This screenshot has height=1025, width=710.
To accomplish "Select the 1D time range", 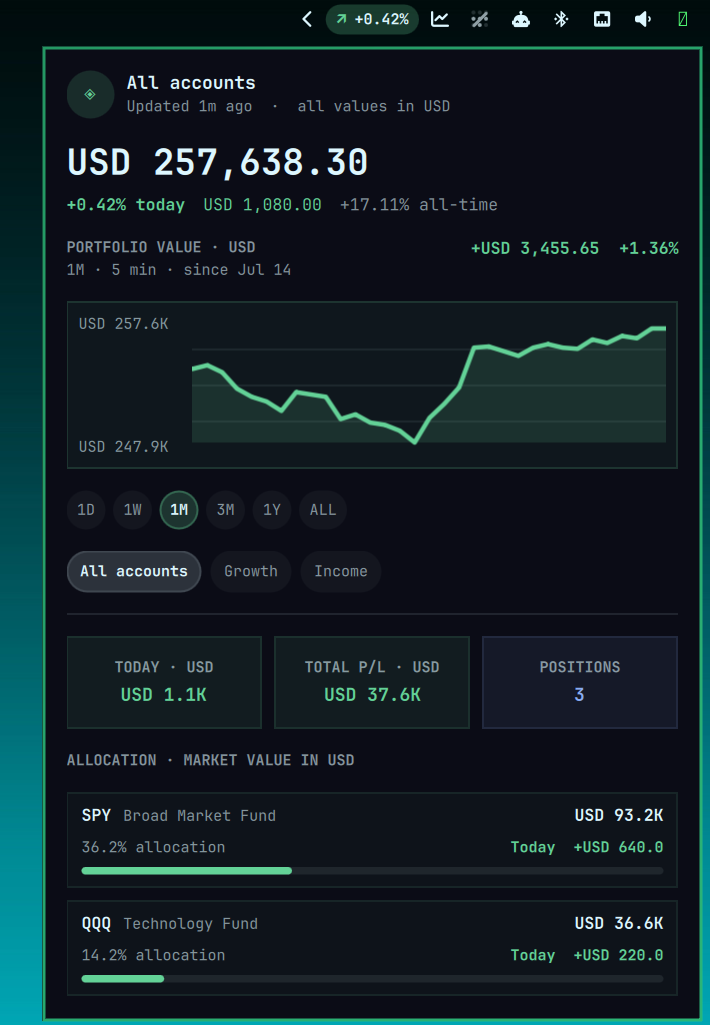I will (x=86, y=510).
